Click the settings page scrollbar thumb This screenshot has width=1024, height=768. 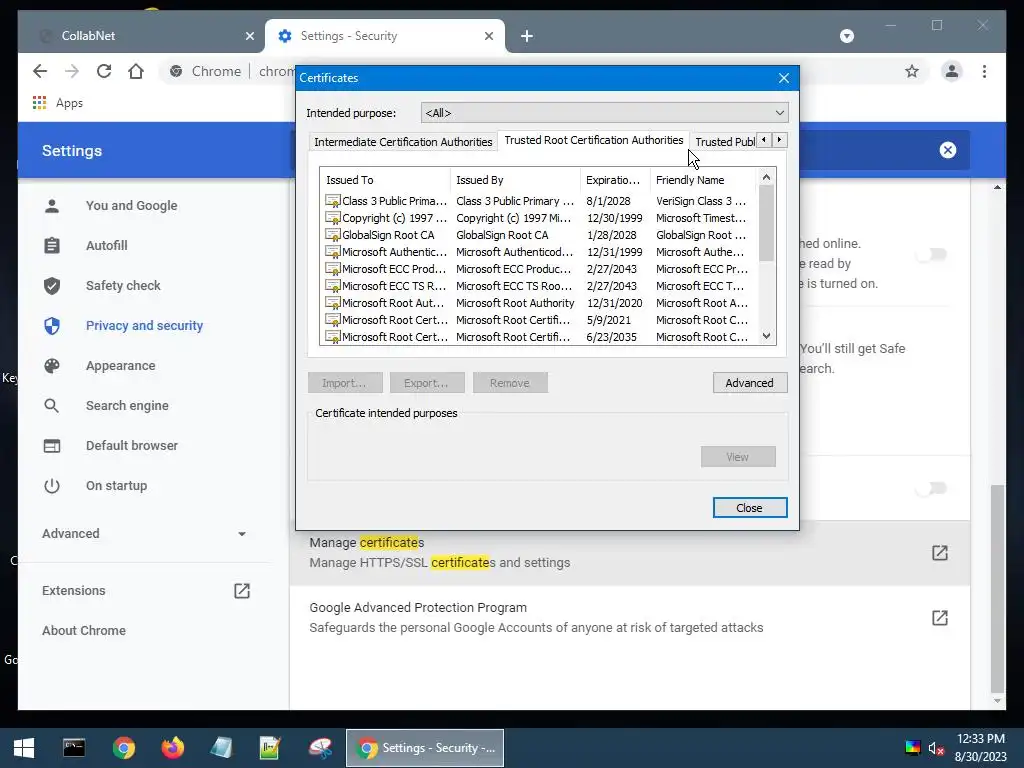(x=997, y=588)
